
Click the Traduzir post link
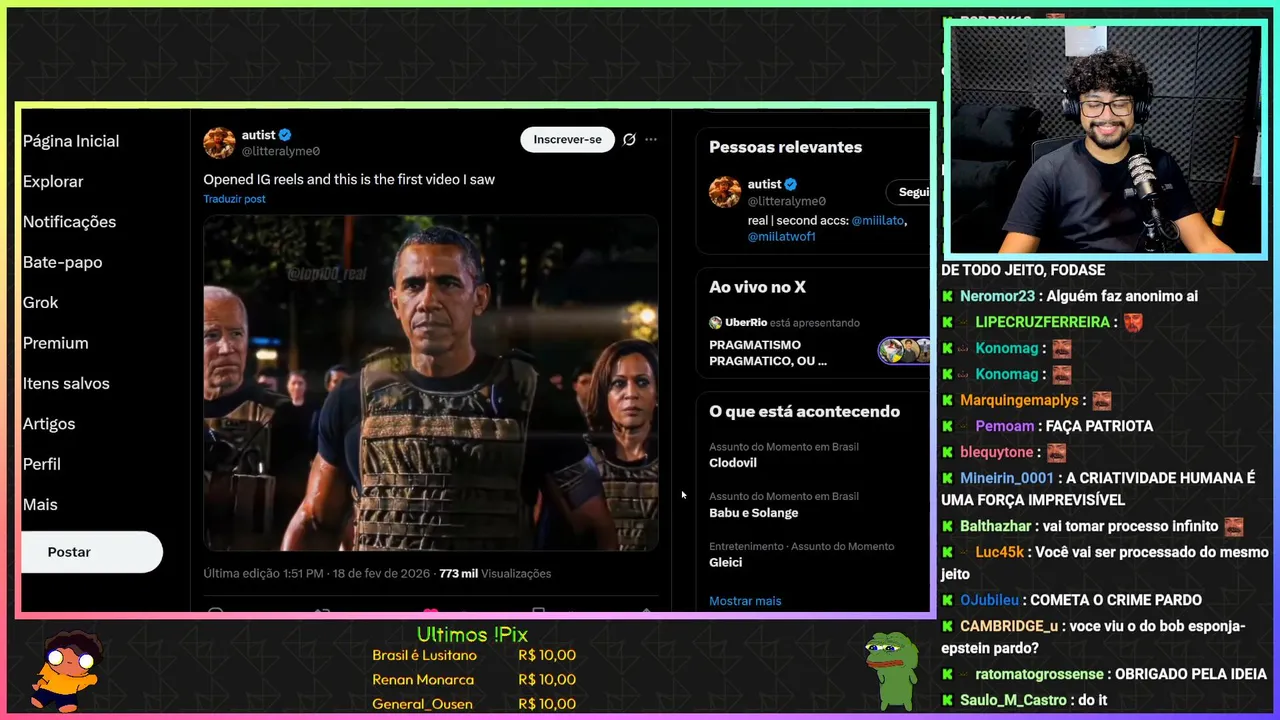tap(234, 199)
